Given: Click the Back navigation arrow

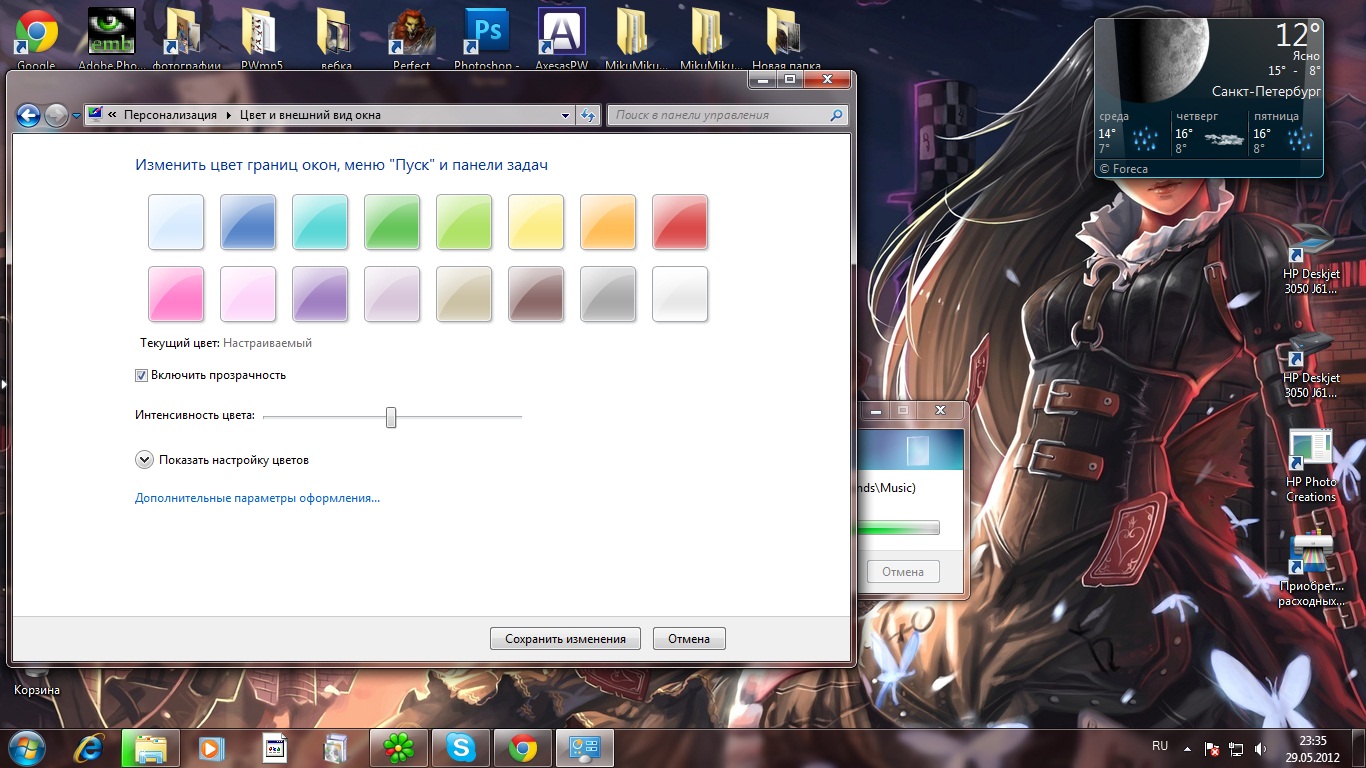Looking at the screenshot, I should tap(28, 115).
